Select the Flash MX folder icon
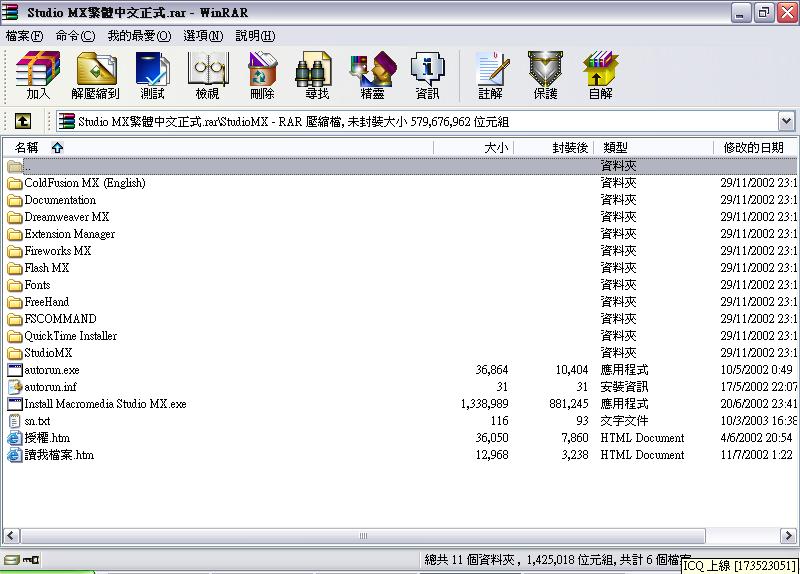The width and height of the screenshot is (800, 574). click(x=15, y=268)
